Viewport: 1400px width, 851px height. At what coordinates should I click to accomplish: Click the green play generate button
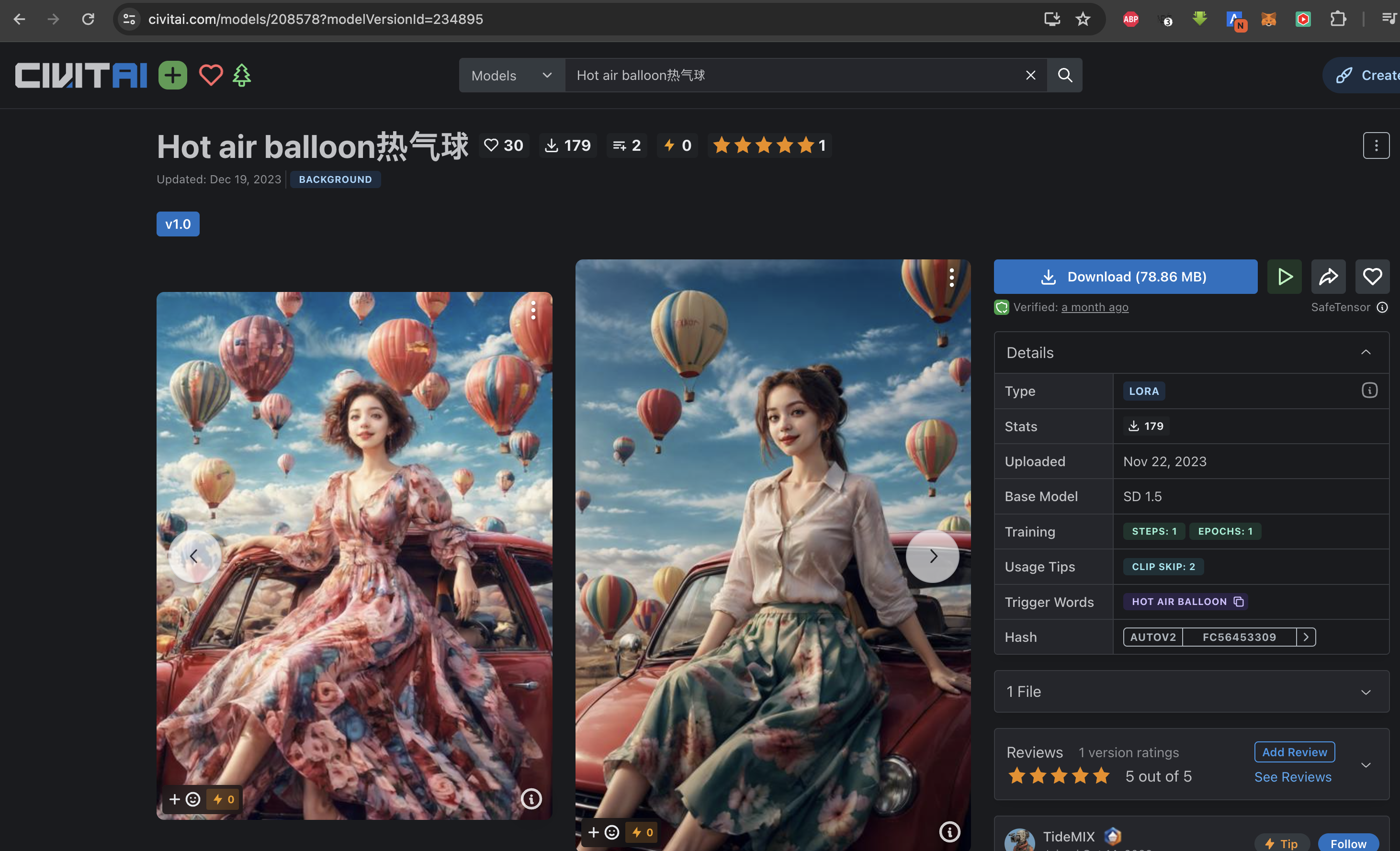click(x=1284, y=277)
